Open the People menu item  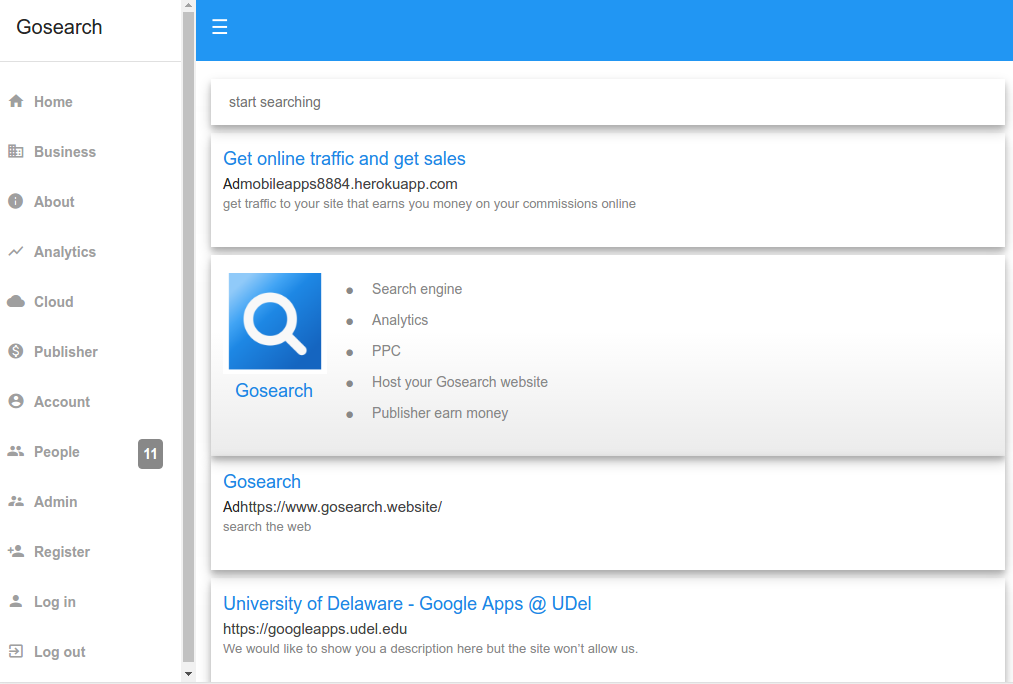point(56,452)
